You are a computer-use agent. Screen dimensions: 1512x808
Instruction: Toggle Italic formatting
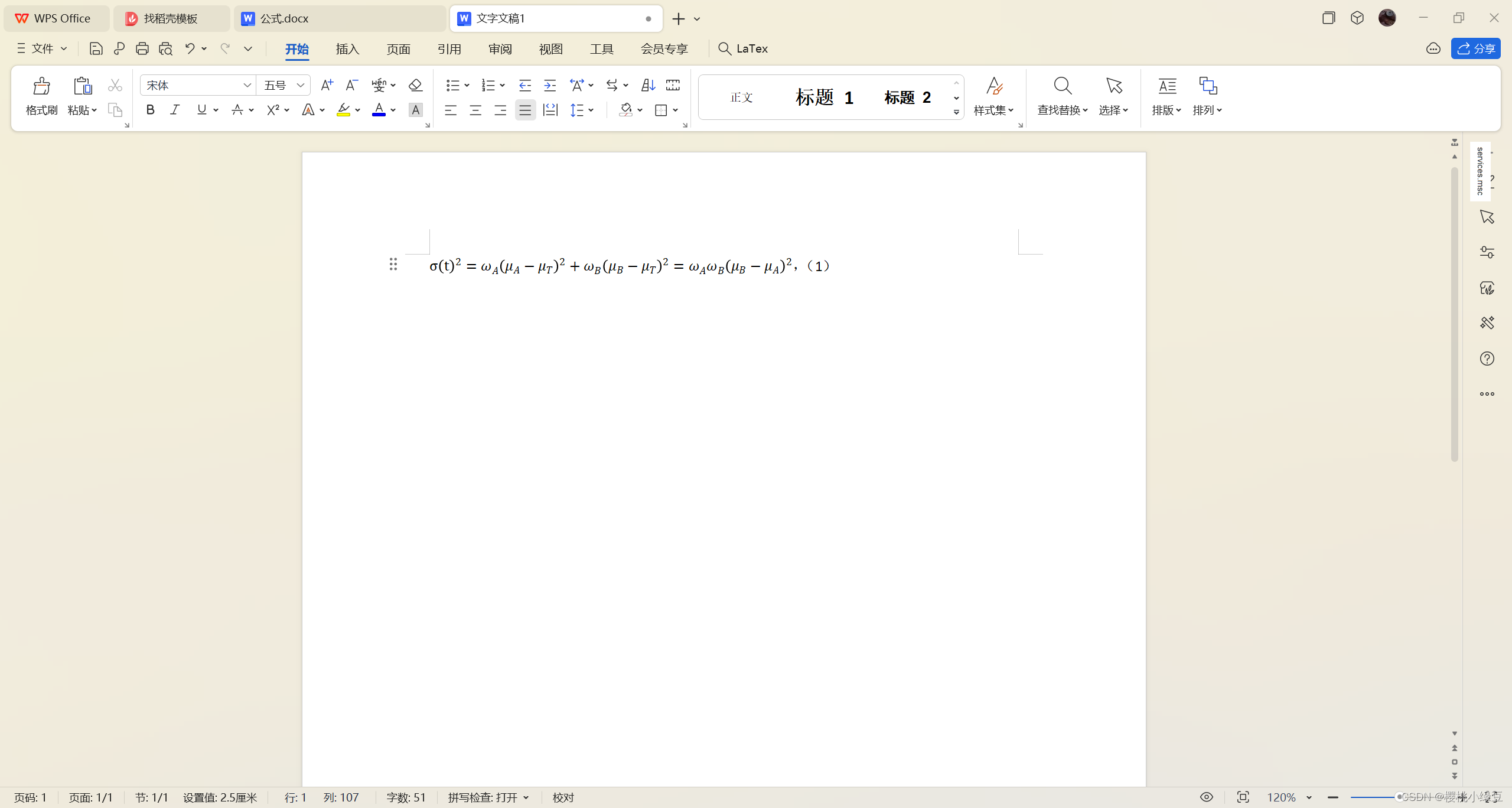pos(175,110)
